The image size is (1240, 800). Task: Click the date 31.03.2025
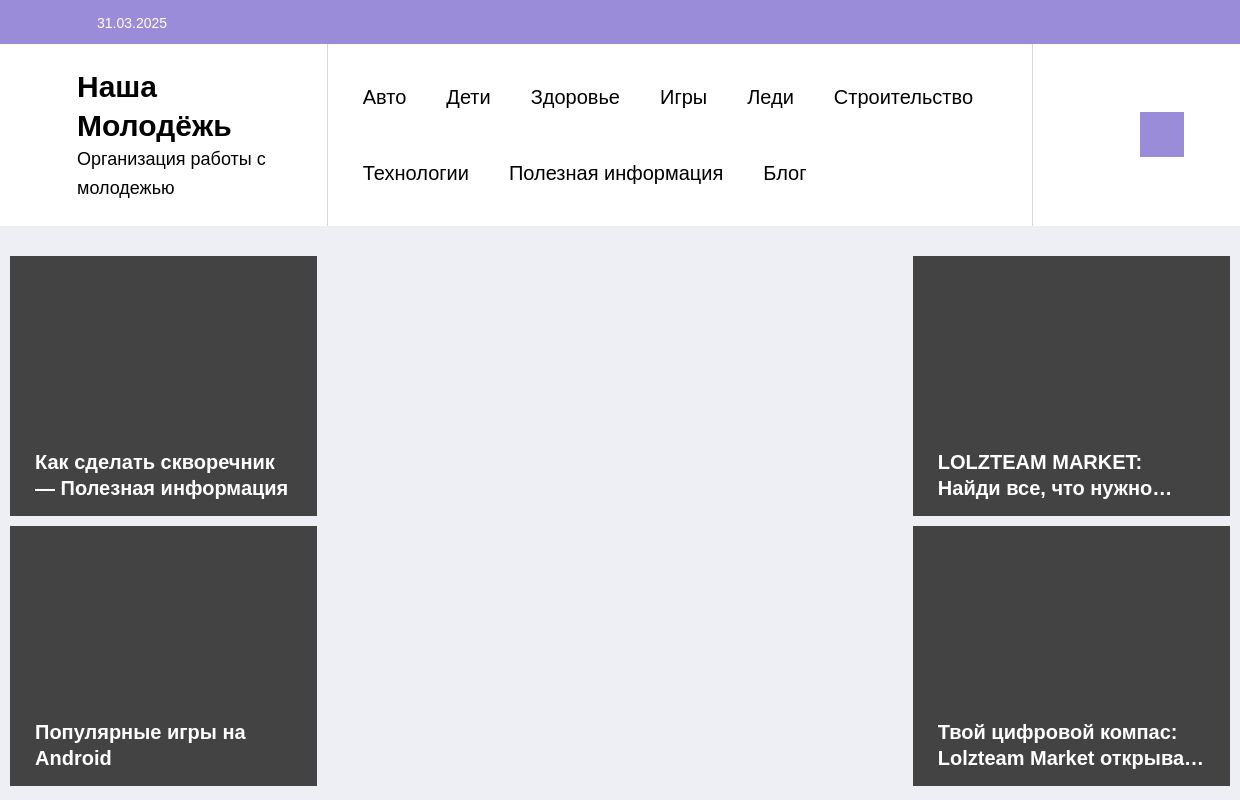click(132, 23)
